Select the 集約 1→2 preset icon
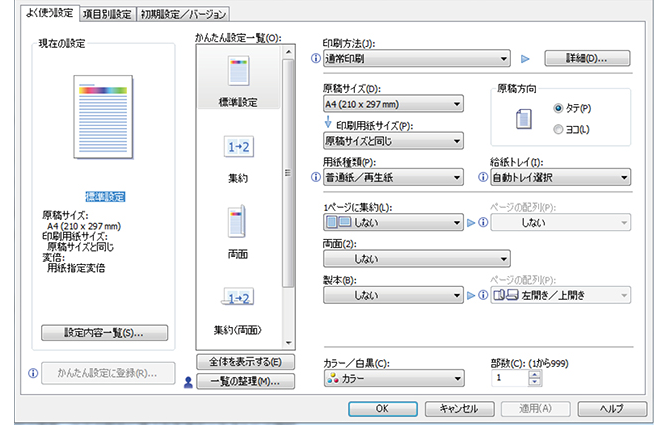Screen dimensions: 668x425 239,147
